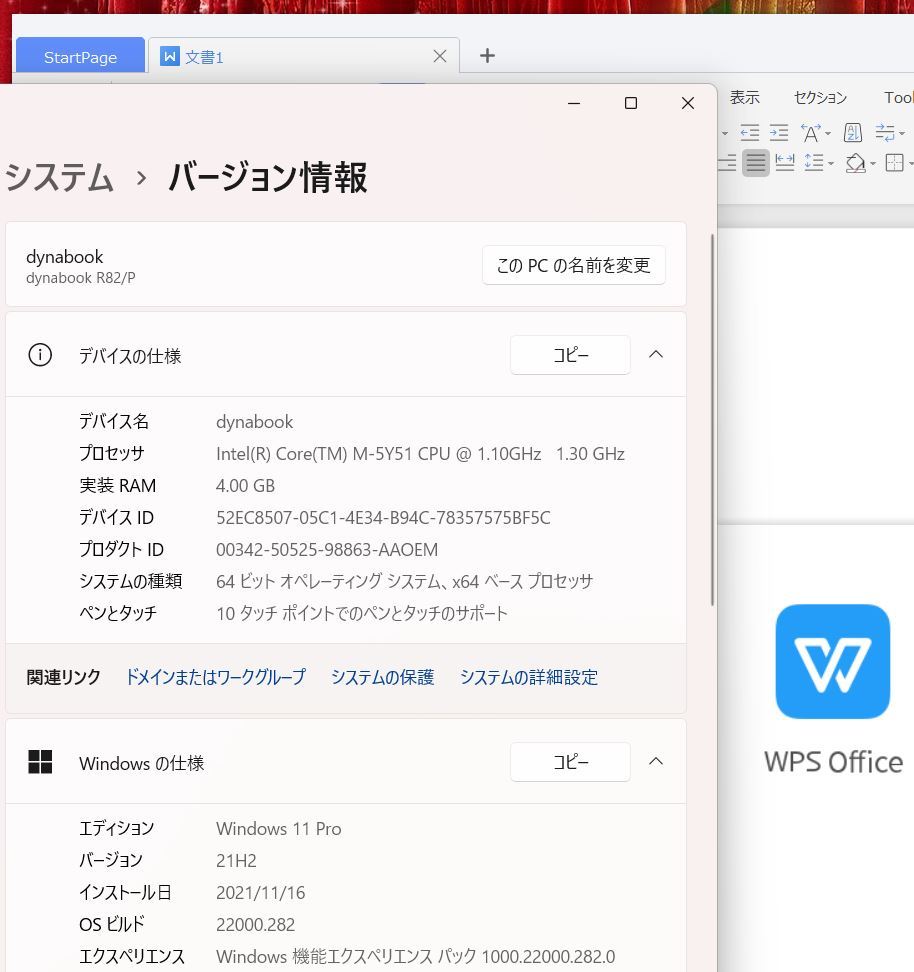Copy Windows specs with コピー button
This screenshot has width=914, height=972.
point(570,762)
